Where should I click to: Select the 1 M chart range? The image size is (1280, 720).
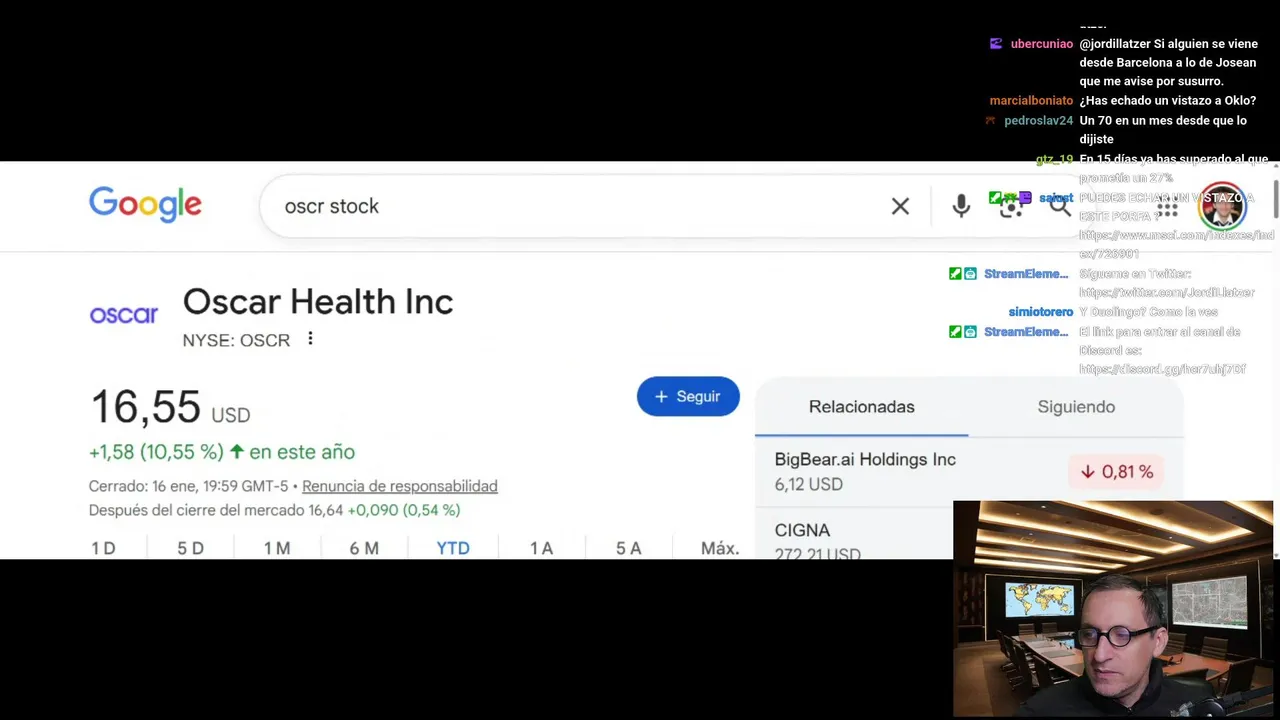(x=277, y=548)
